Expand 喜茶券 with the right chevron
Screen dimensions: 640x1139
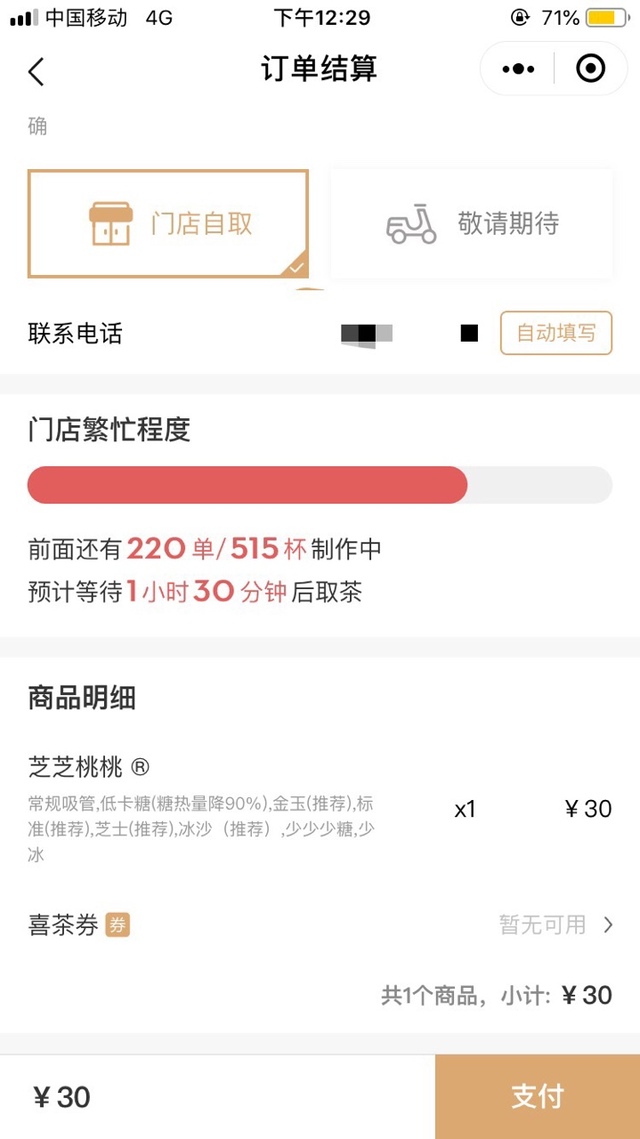[x=608, y=925]
